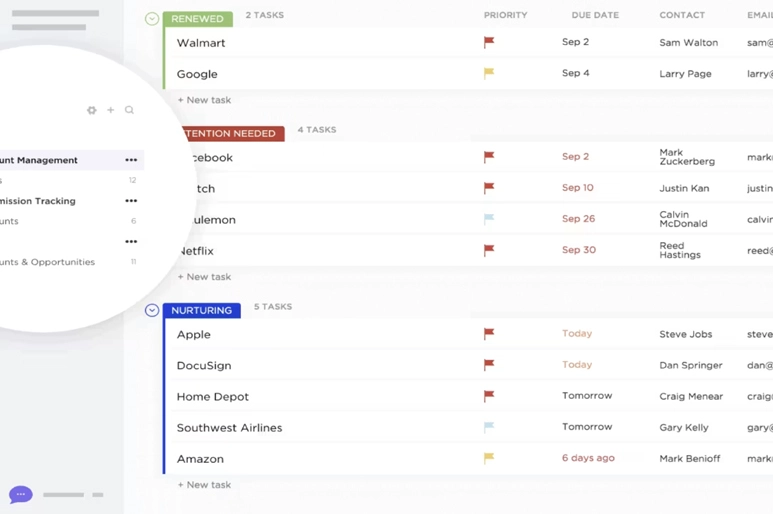The height and width of the screenshot is (514, 773).
Task: Click the Sep 10 due date
Action: click(x=578, y=188)
